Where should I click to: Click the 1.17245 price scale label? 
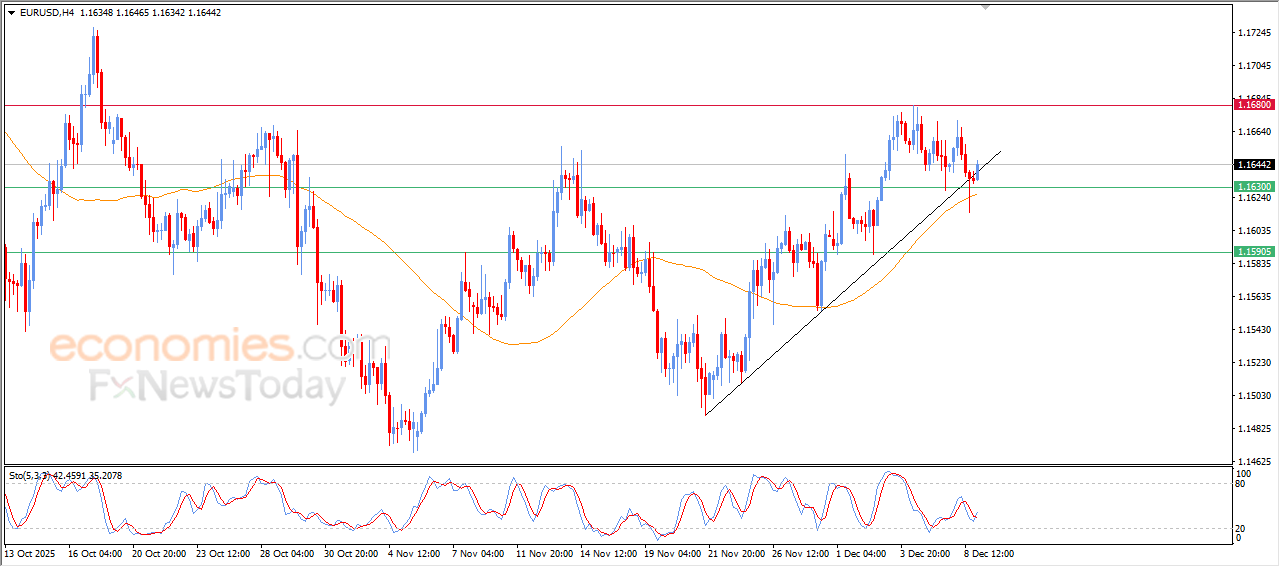pyautogui.click(x=1253, y=33)
